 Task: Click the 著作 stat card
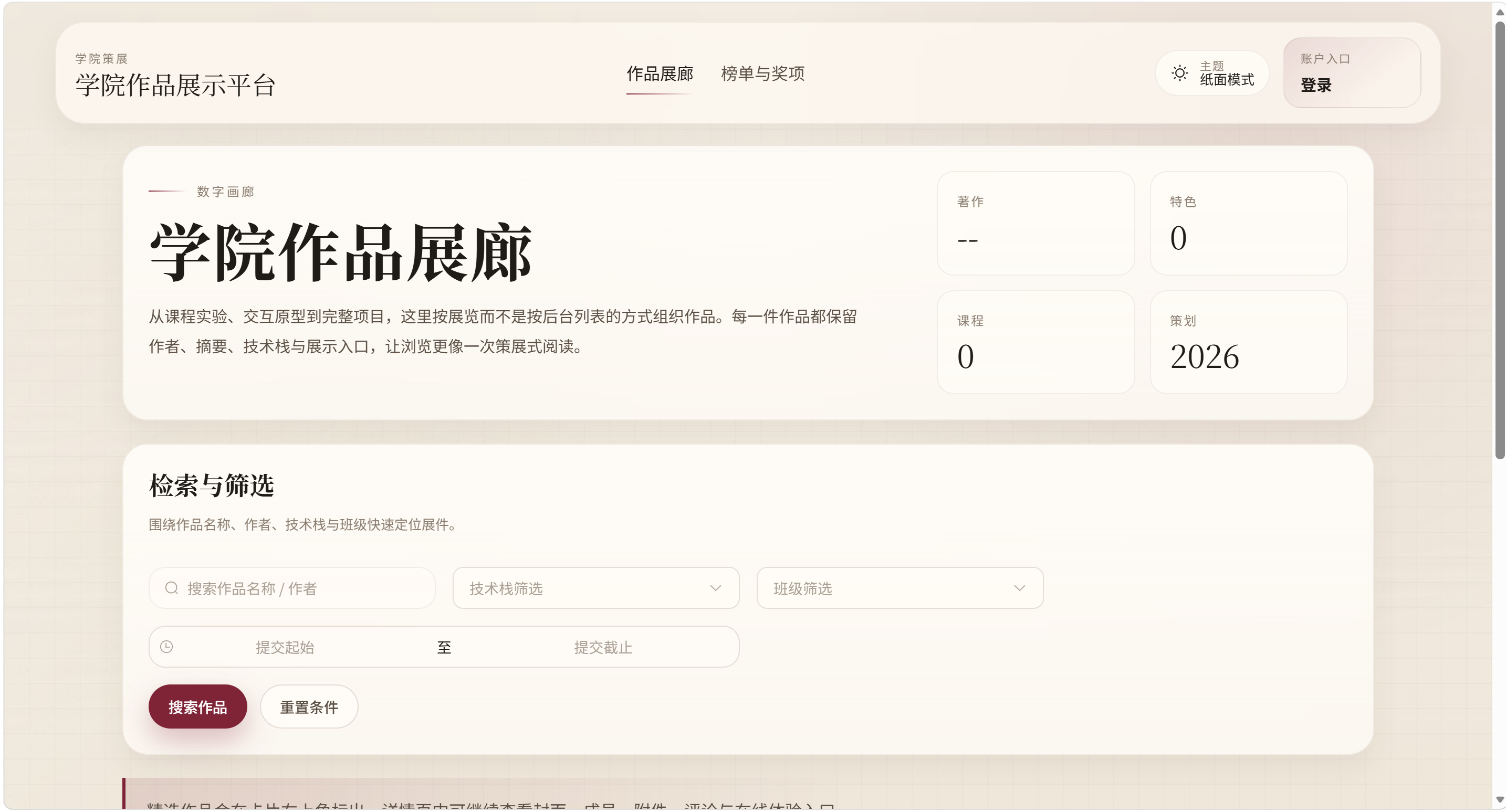click(1036, 223)
